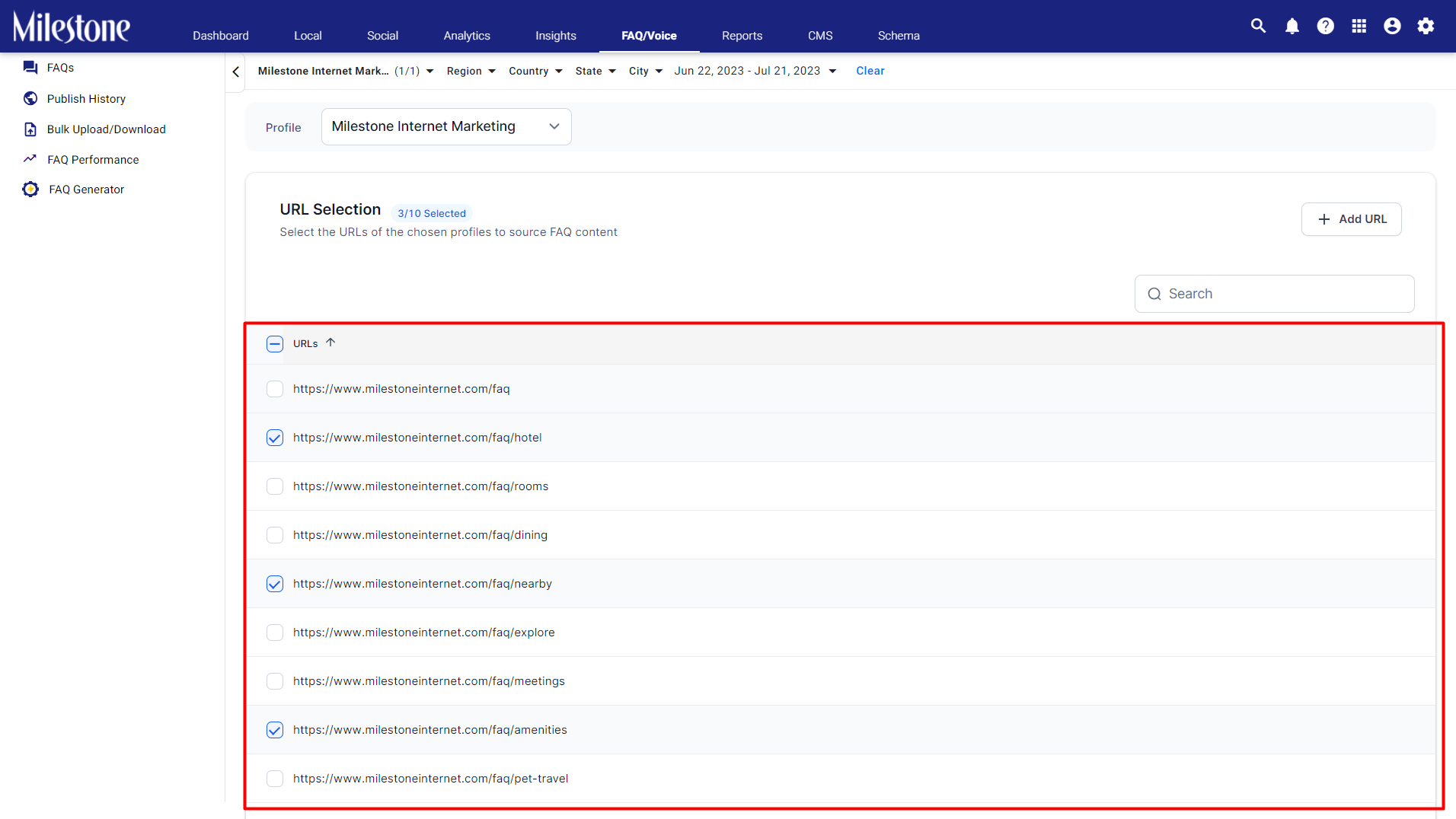Open Bulk Upload/Download in the sidebar
Image resolution: width=1456 pixels, height=819 pixels.
point(107,129)
